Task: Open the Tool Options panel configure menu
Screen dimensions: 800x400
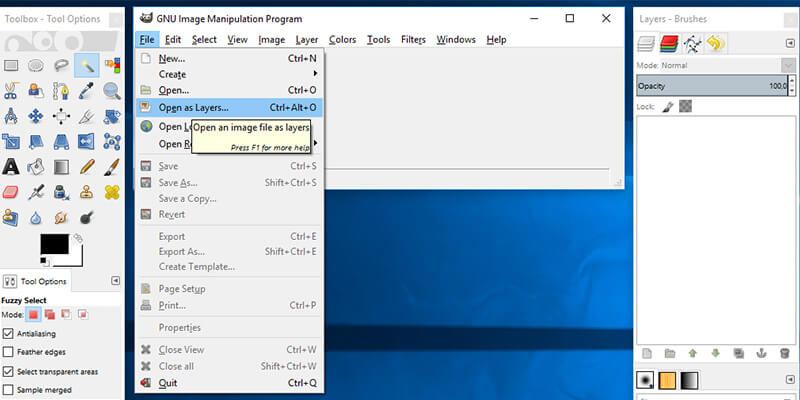Action: click(115, 281)
